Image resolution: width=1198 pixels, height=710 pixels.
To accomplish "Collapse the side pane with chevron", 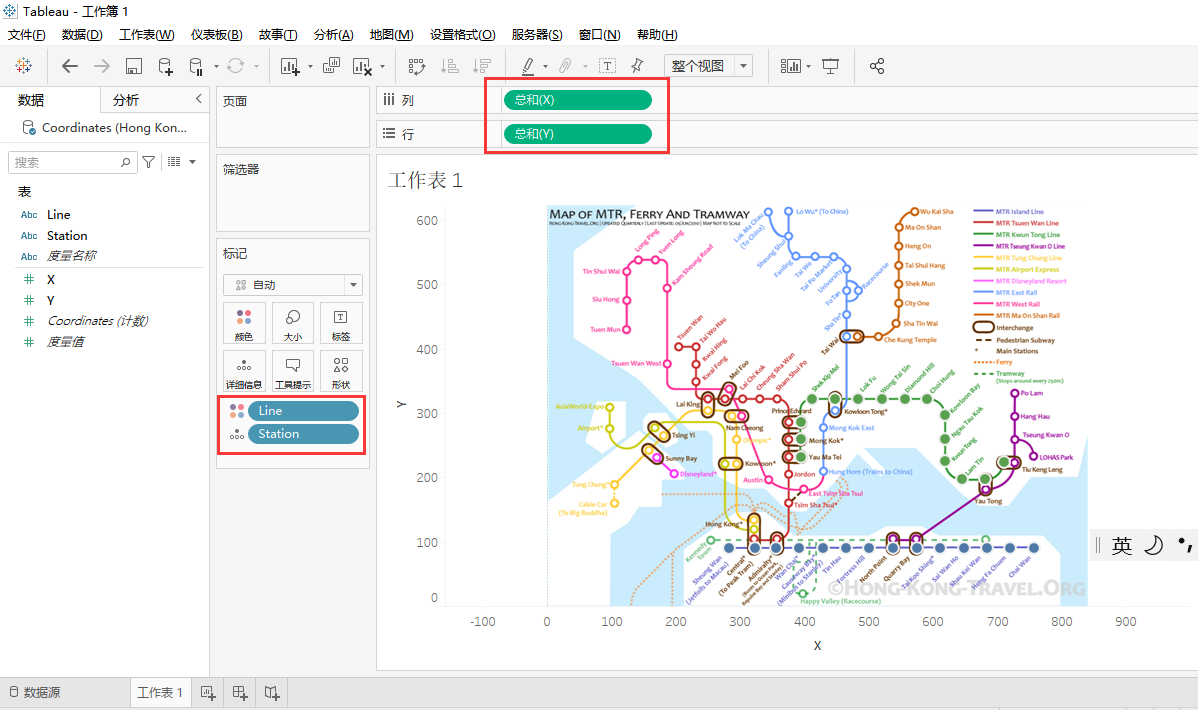I will (199, 99).
